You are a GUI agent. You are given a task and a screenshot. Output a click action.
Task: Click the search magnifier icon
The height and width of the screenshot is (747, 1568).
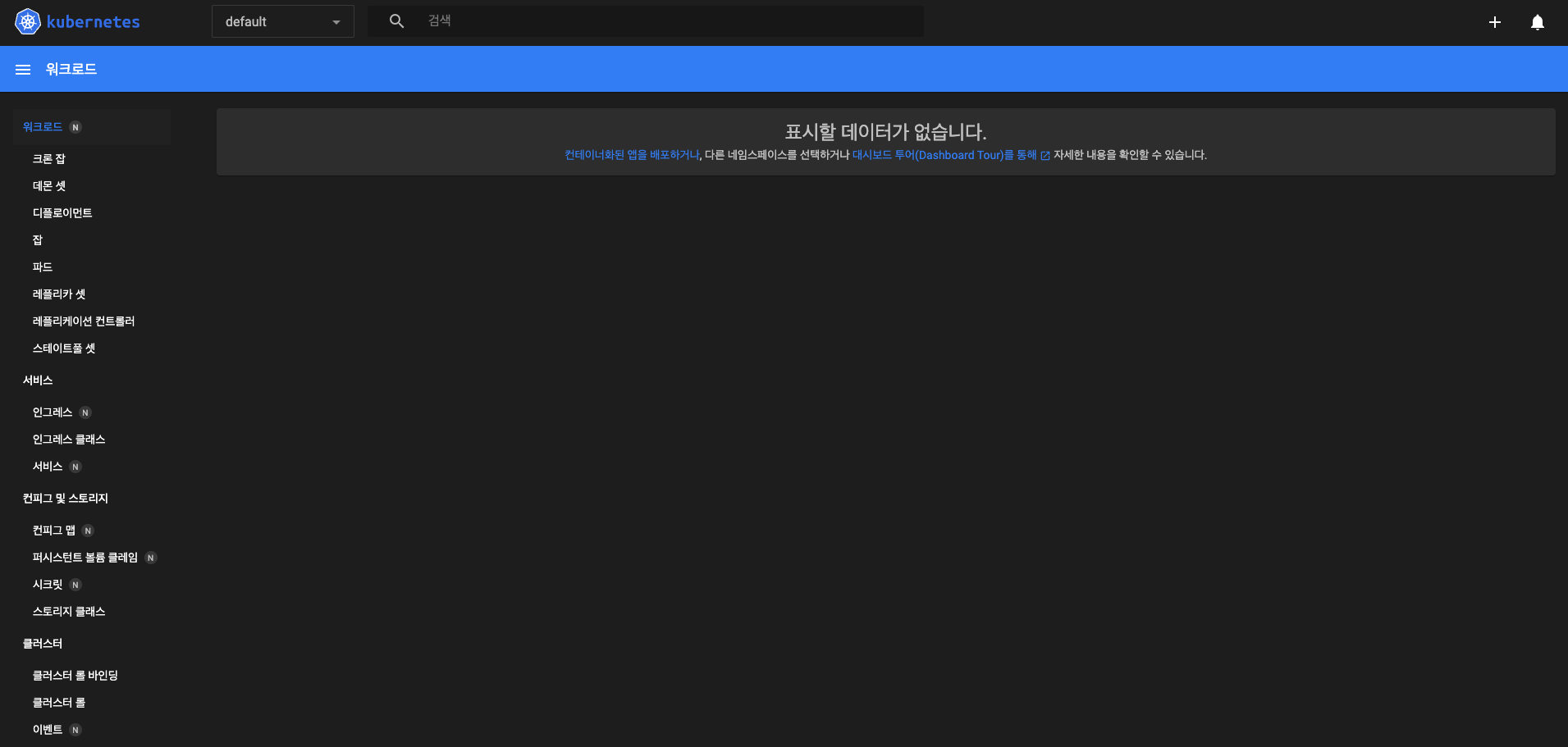click(x=396, y=21)
